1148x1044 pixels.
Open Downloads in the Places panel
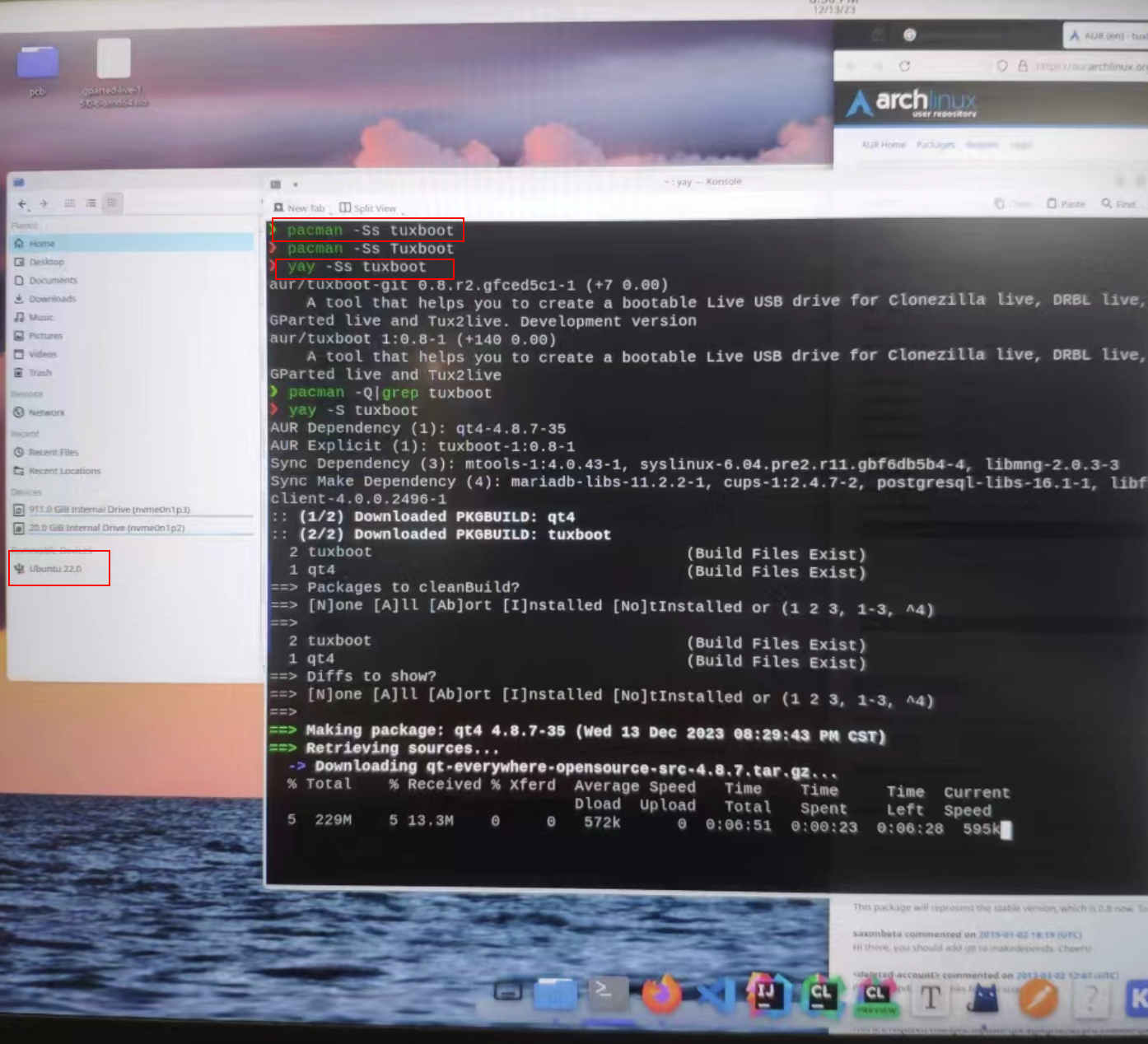click(51, 299)
